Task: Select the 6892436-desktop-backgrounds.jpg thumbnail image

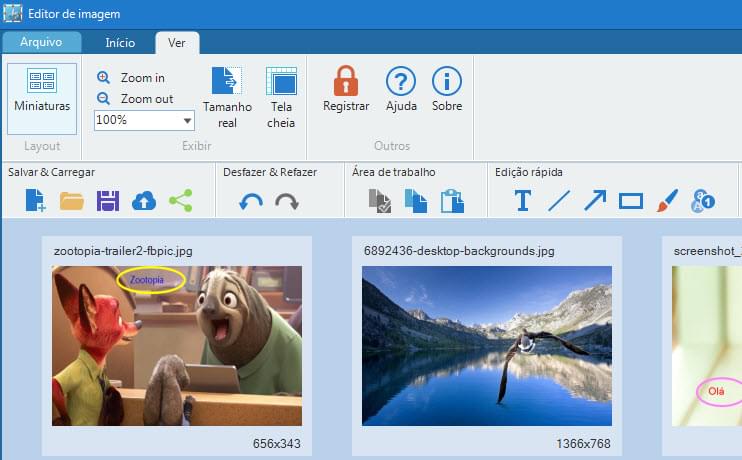Action: [x=487, y=346]
